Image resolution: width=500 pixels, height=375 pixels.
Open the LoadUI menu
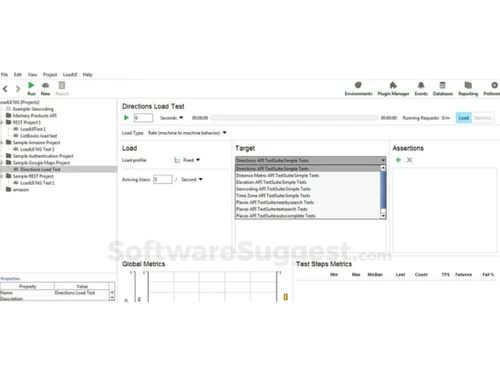pyautogui.click(x=70, y=74)
